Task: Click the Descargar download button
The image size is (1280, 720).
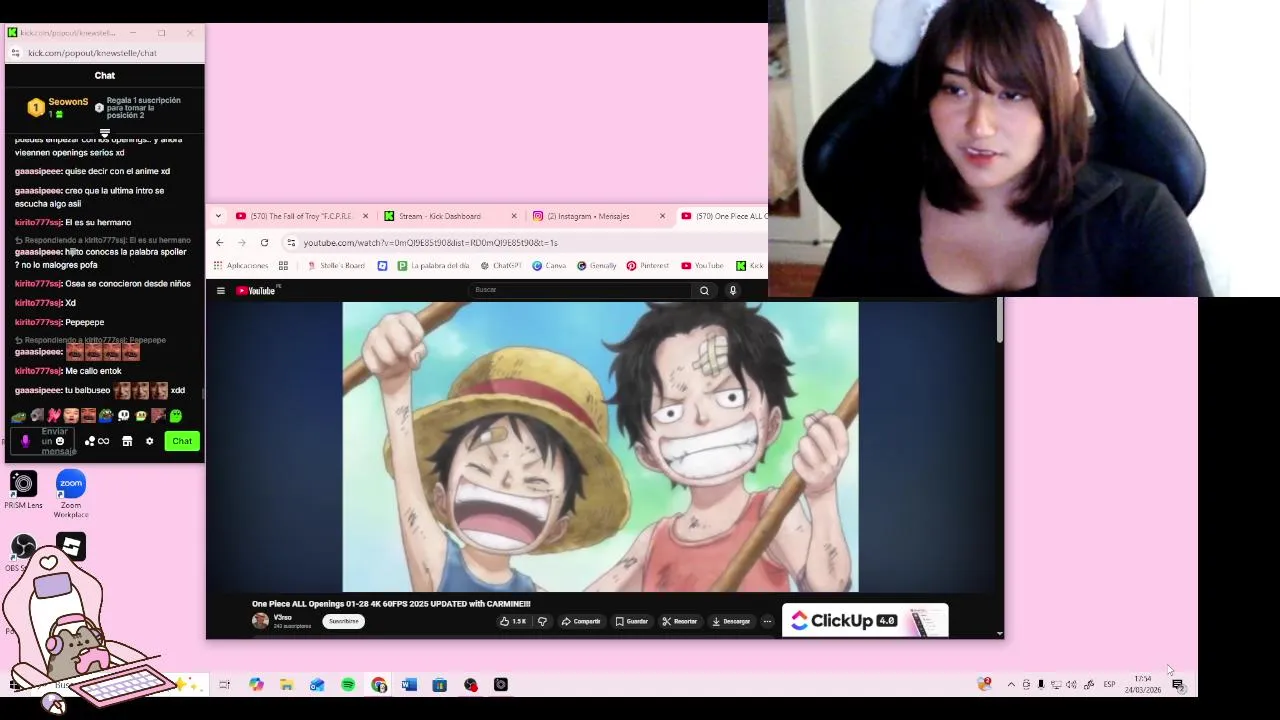Action: pyautogui.click(x=731, y=621)
